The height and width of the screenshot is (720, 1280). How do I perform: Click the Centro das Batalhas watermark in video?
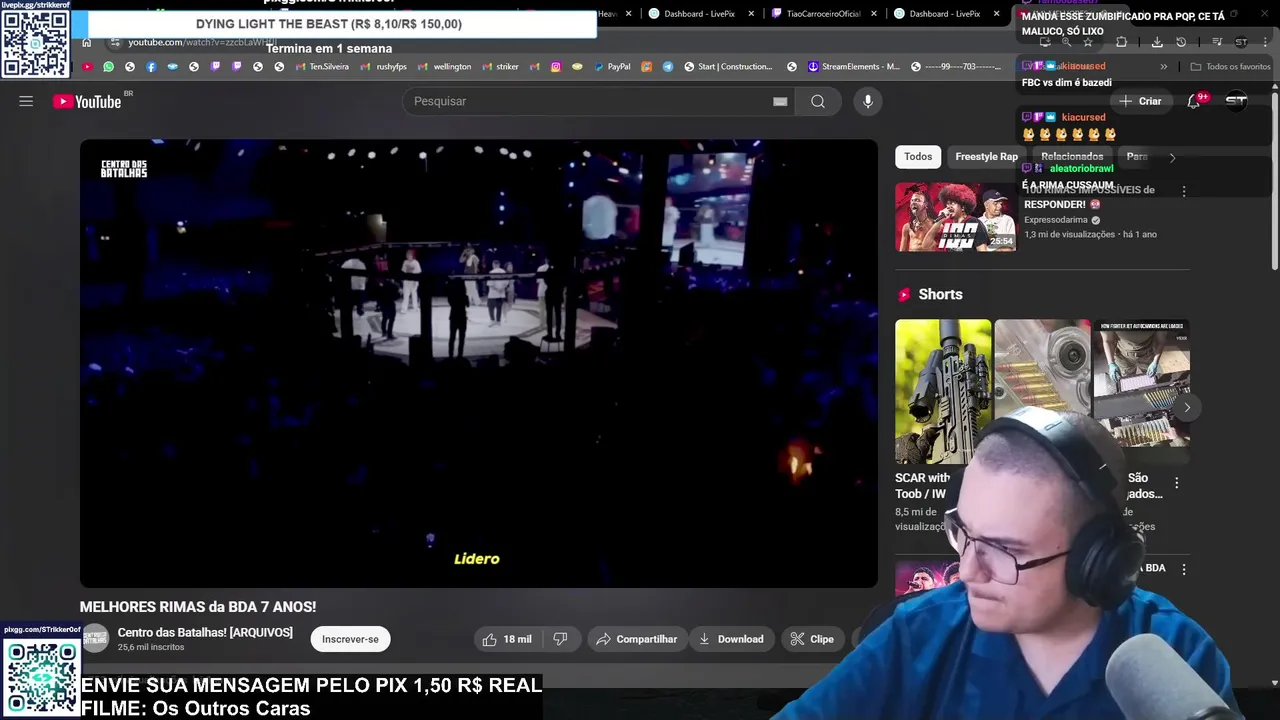pyautogui.click(x=124, y=169)
